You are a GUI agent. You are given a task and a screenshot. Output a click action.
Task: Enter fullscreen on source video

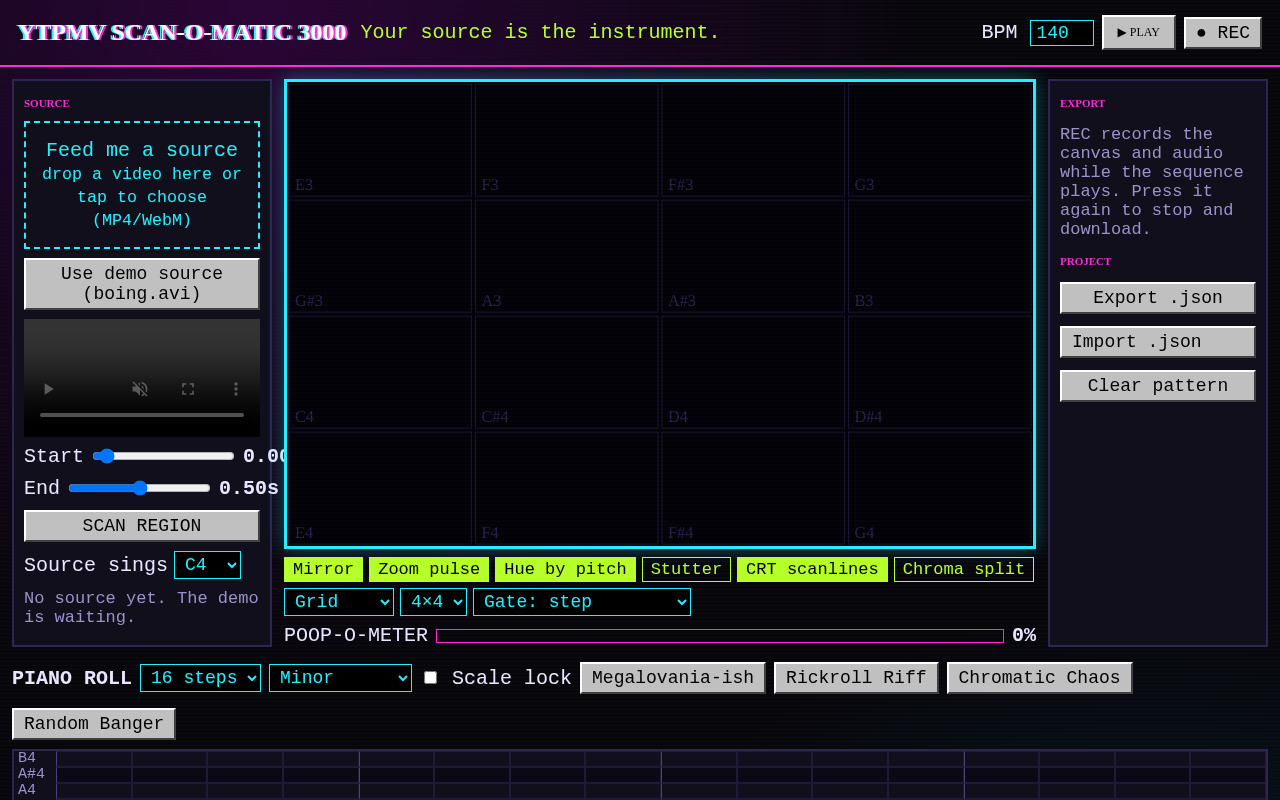[188, 389]
